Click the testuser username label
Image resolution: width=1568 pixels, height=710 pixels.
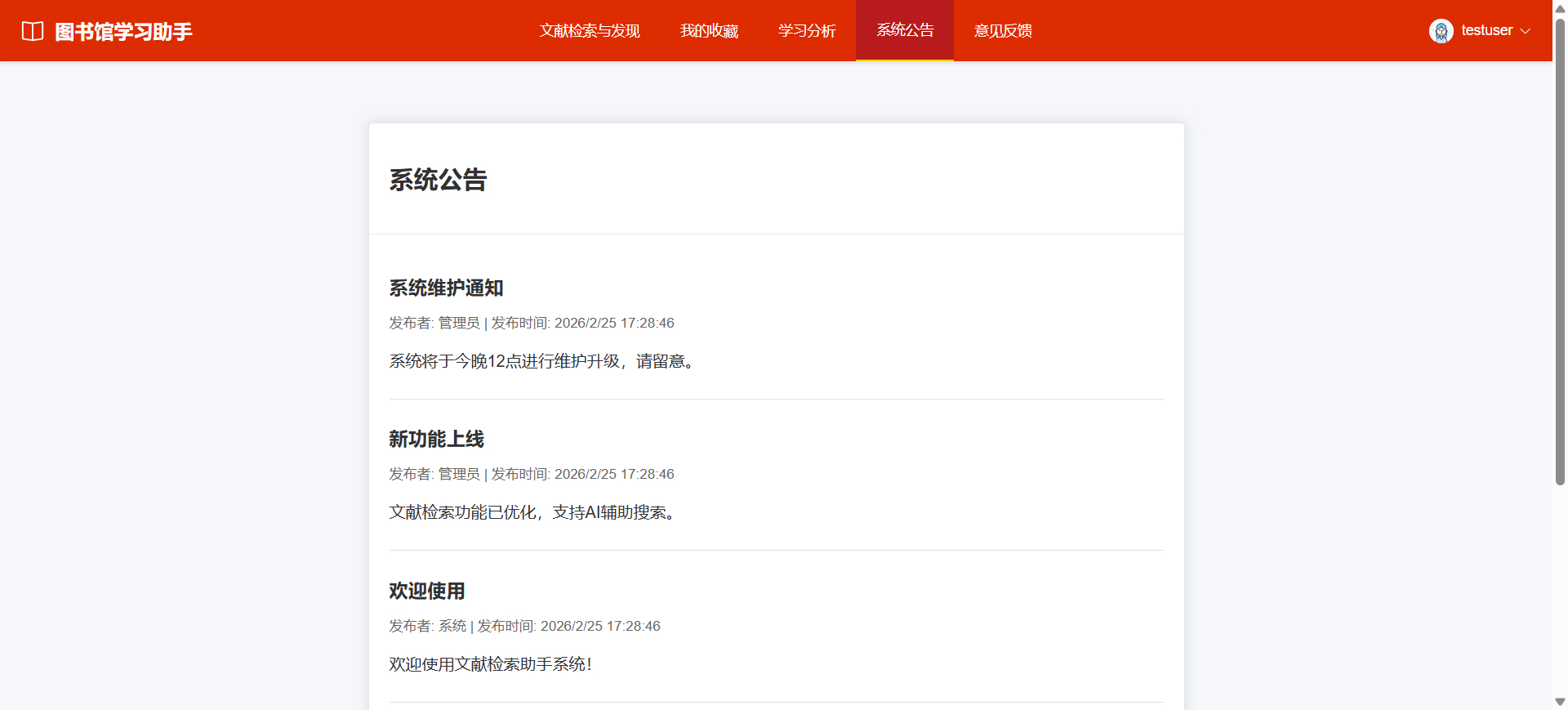point(1486,30)
